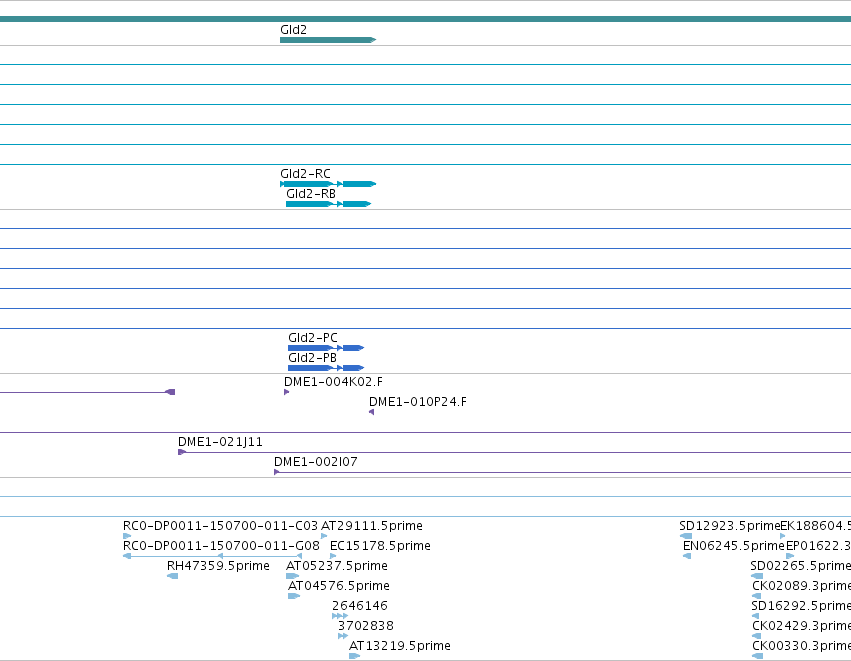Click the purple arrow under DME1-010P24.F

(372, 412)
